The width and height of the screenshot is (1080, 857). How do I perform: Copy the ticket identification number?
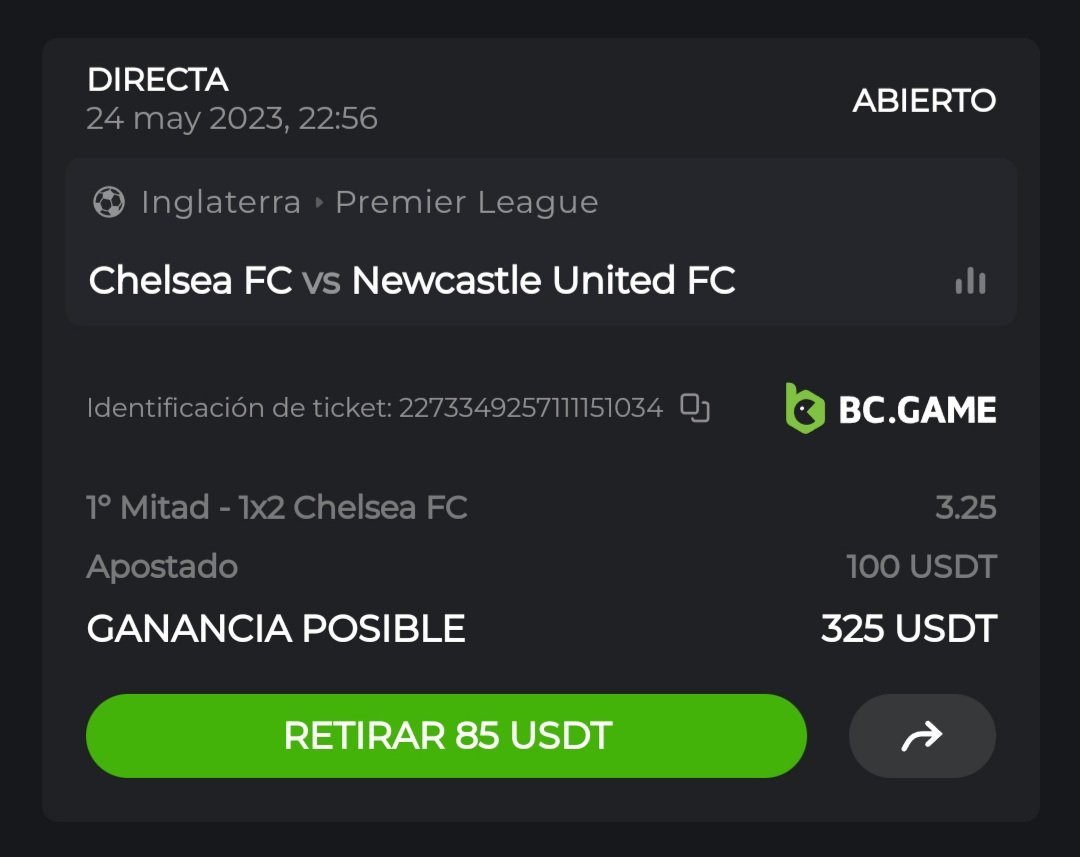point(695,408)
